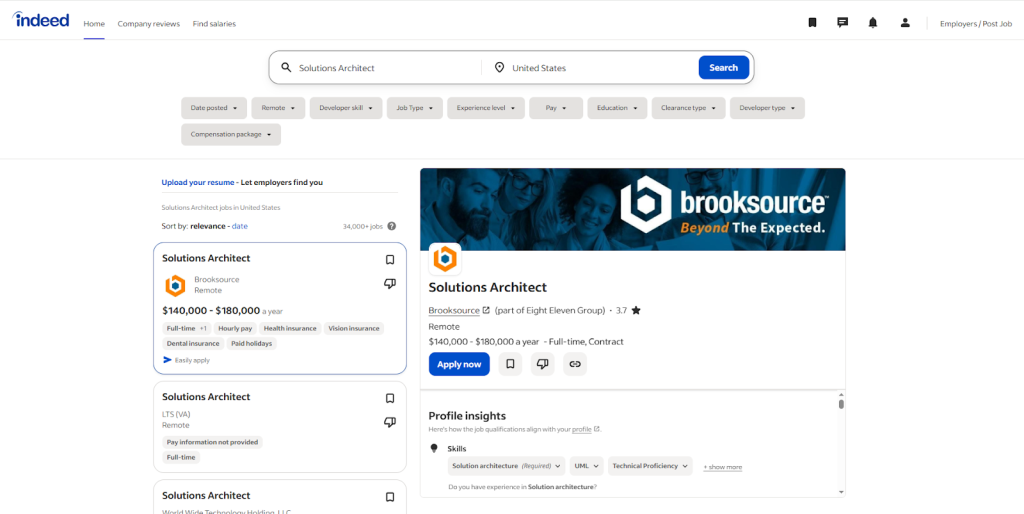Click the scrollbar up arrow in details panel

841,394
